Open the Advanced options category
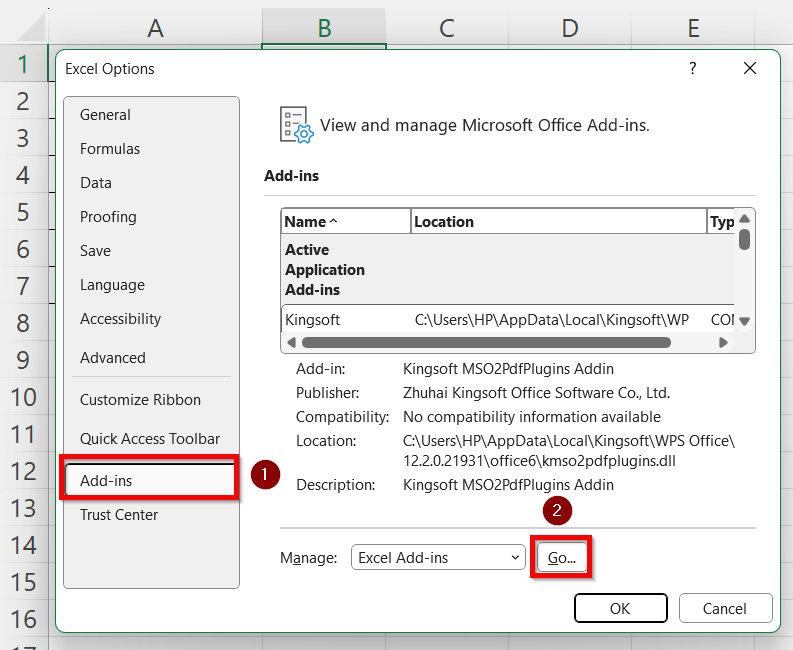Screen dimensions: 793x650 (x=113, y=358)
